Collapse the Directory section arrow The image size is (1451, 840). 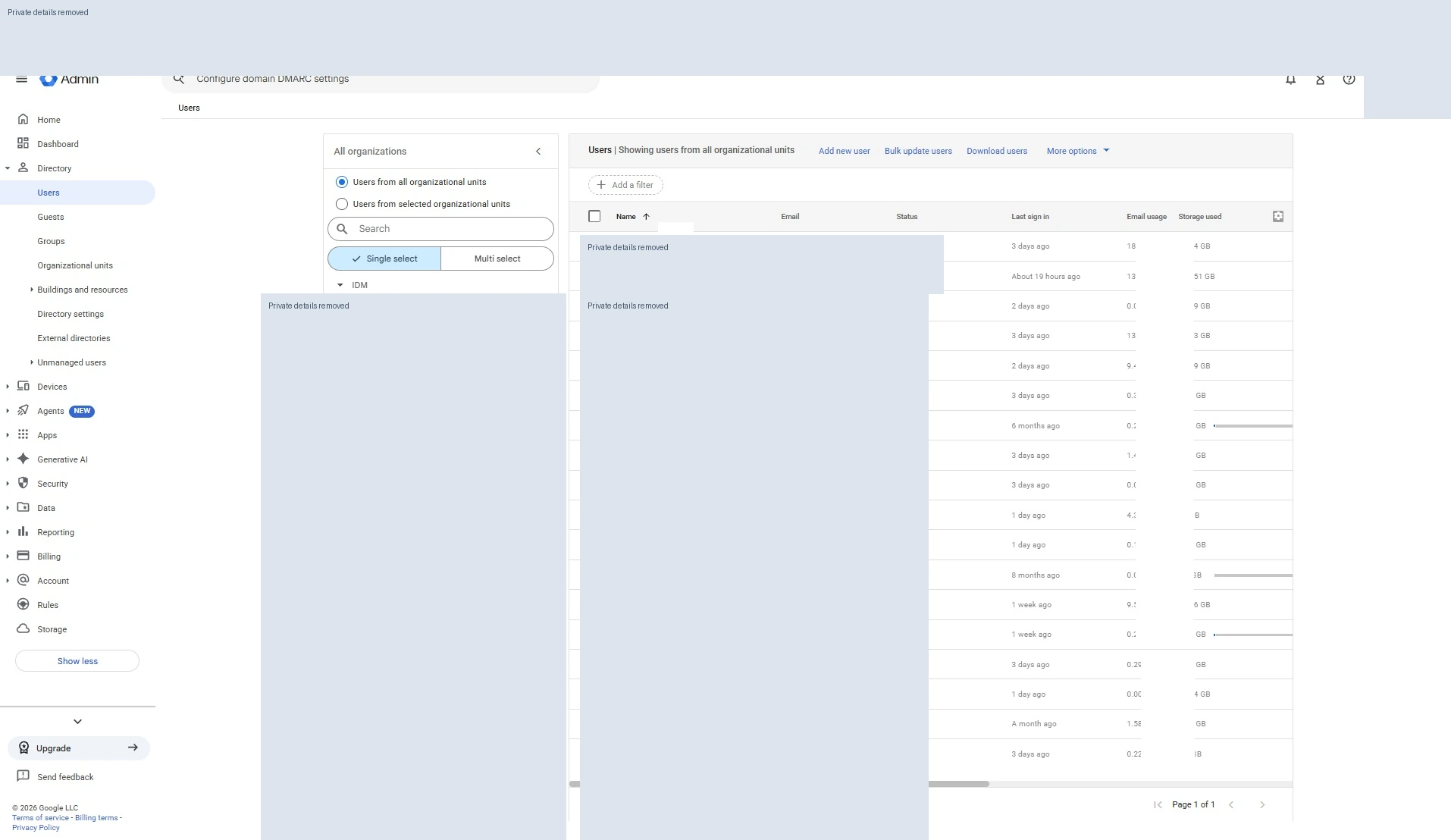(8, 168)
